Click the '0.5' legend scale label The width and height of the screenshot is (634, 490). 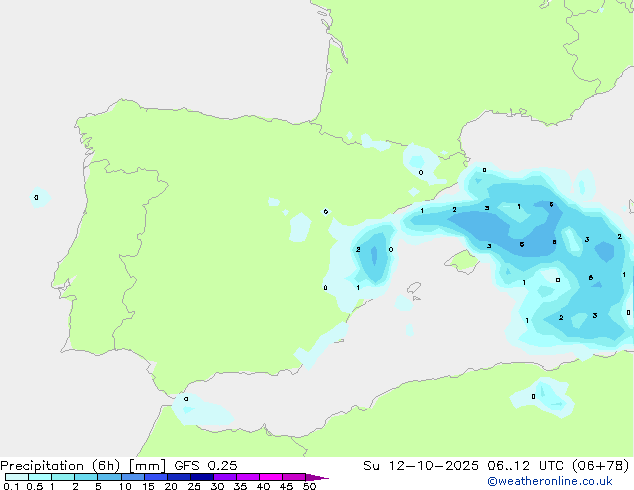click(35, 486)
